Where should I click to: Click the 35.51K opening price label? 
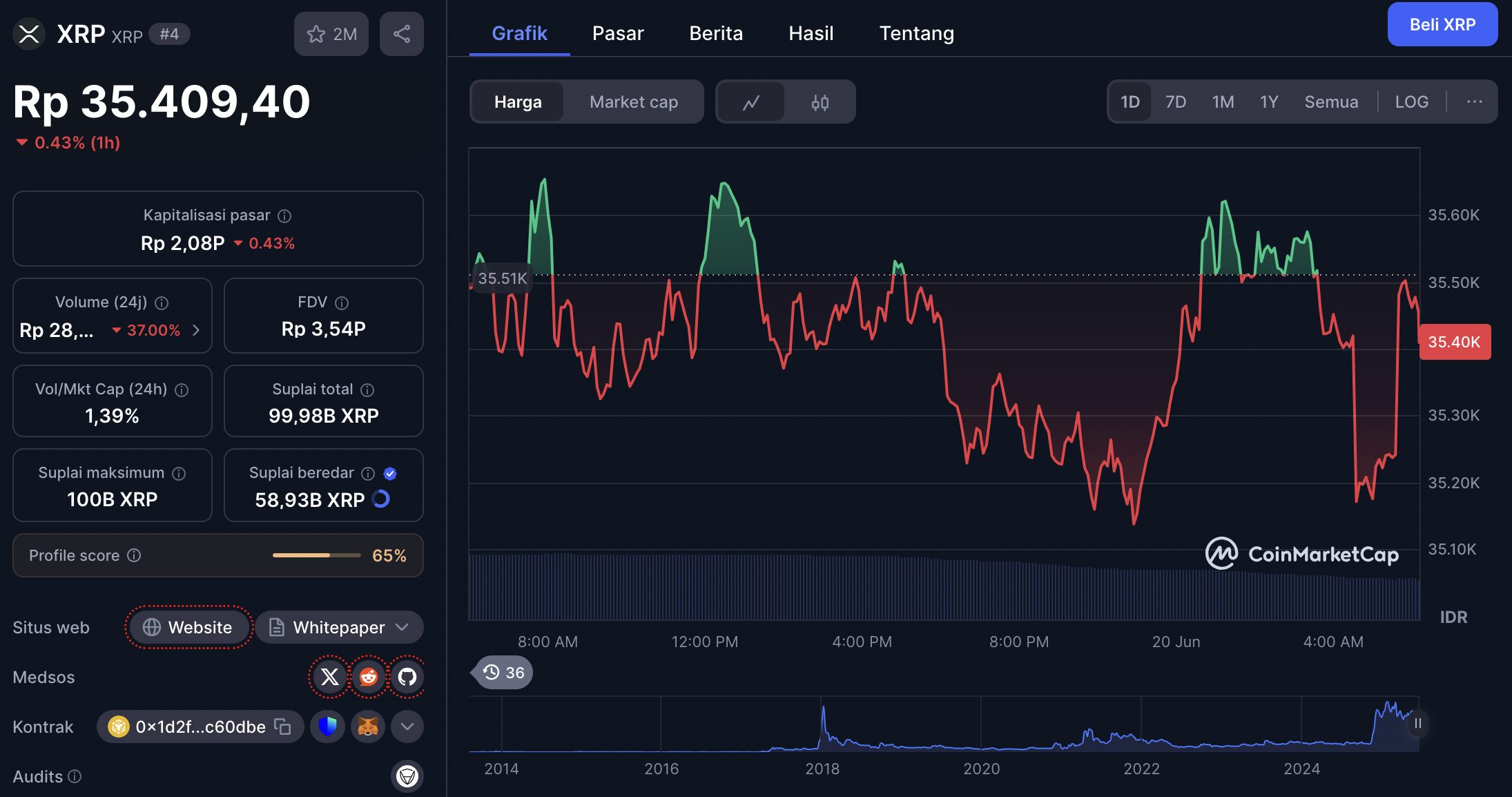point(502,278)
